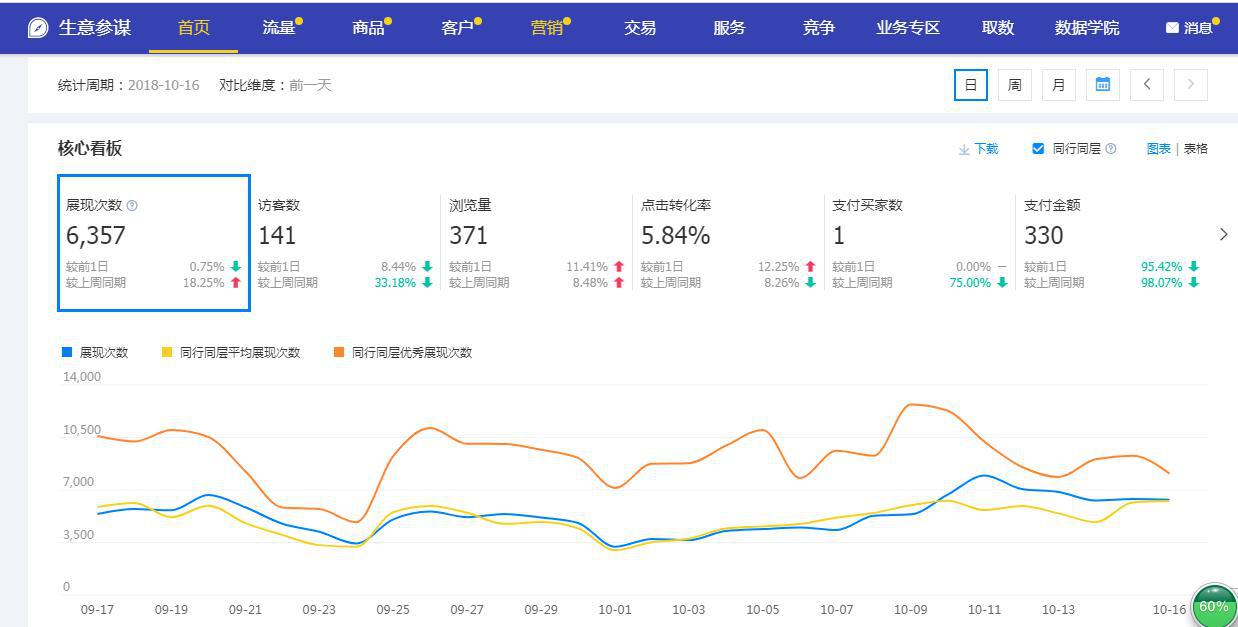
Task: Click the 下载 download icon
Action: point(963,148)
